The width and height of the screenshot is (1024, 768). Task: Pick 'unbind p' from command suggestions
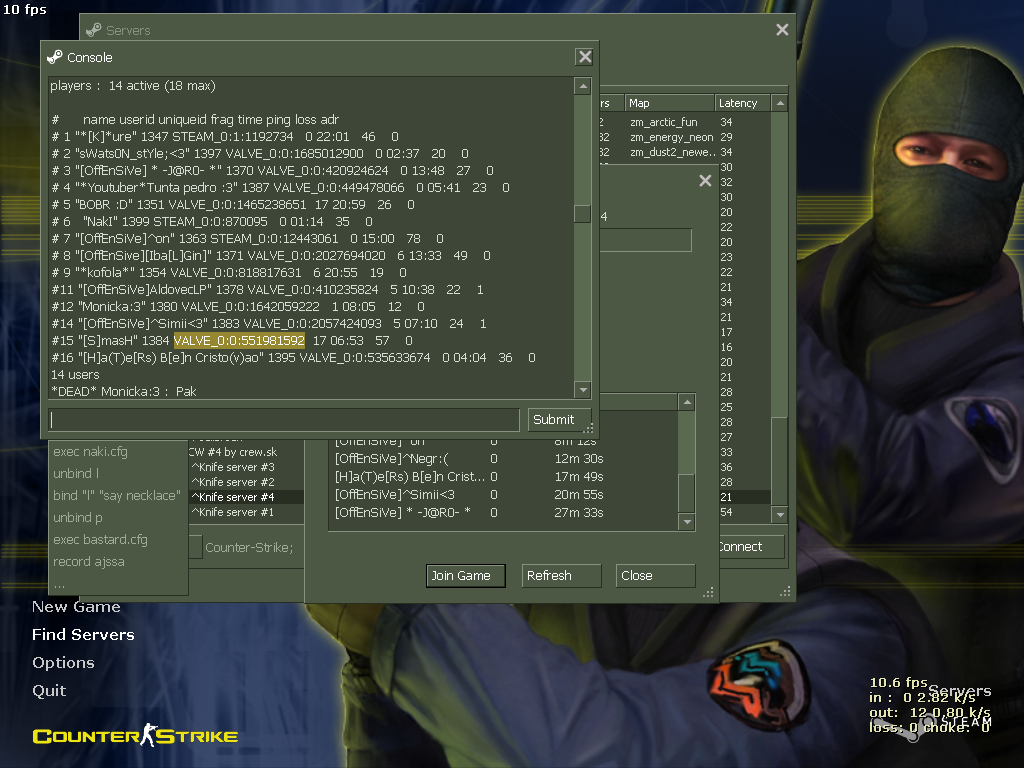(78, 517)
